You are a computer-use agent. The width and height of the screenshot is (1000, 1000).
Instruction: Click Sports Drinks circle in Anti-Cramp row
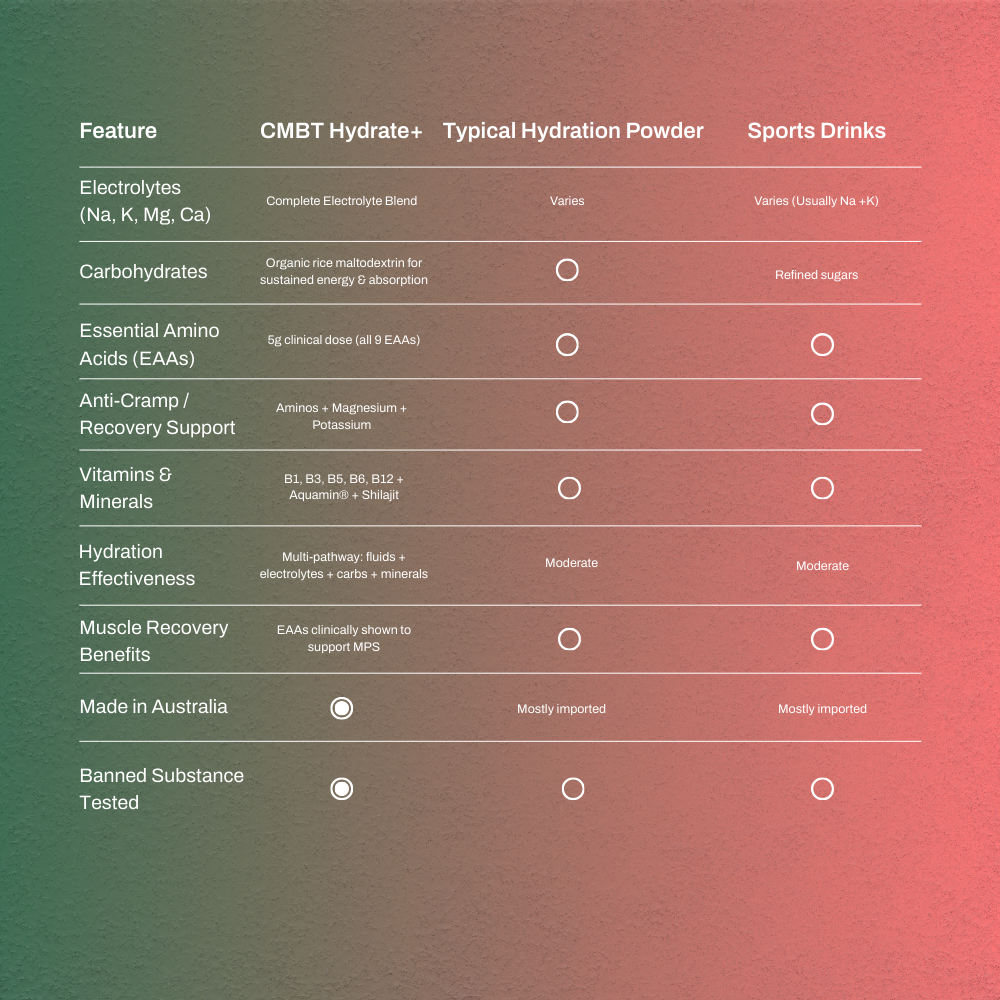pyautogui.click(x=822, y=414)
